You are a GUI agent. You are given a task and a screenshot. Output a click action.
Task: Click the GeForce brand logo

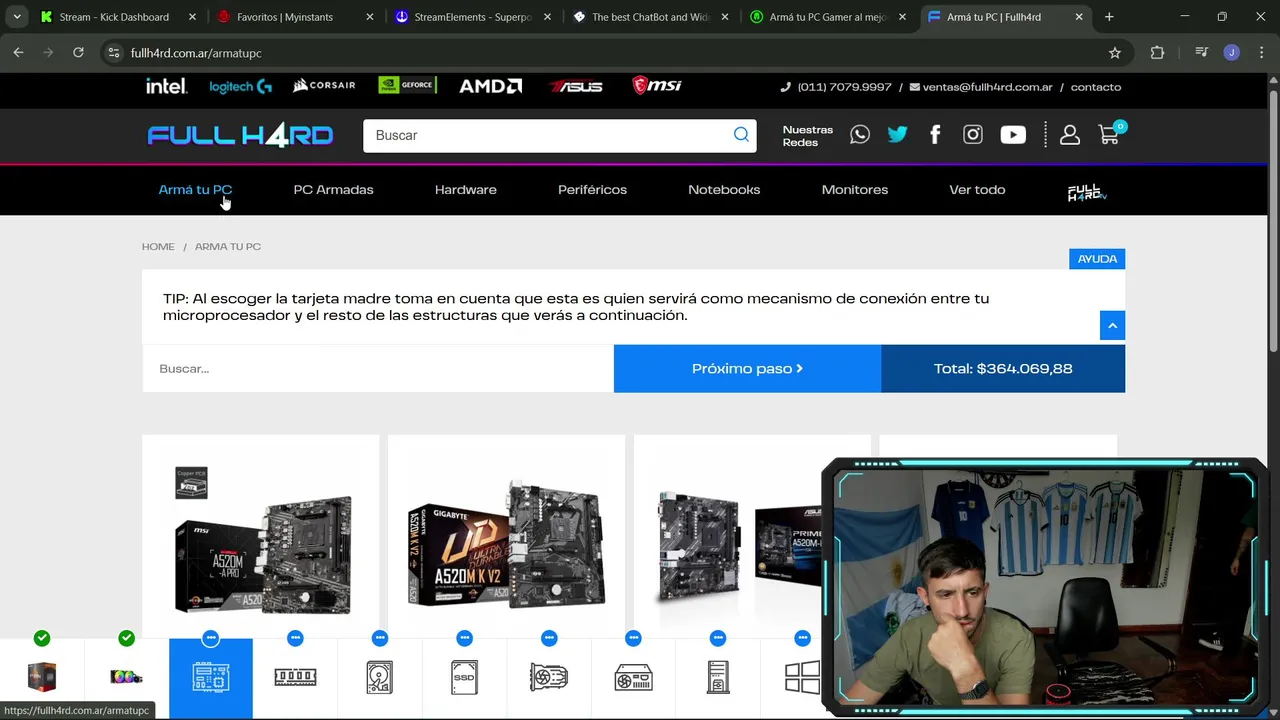[407, 85]
